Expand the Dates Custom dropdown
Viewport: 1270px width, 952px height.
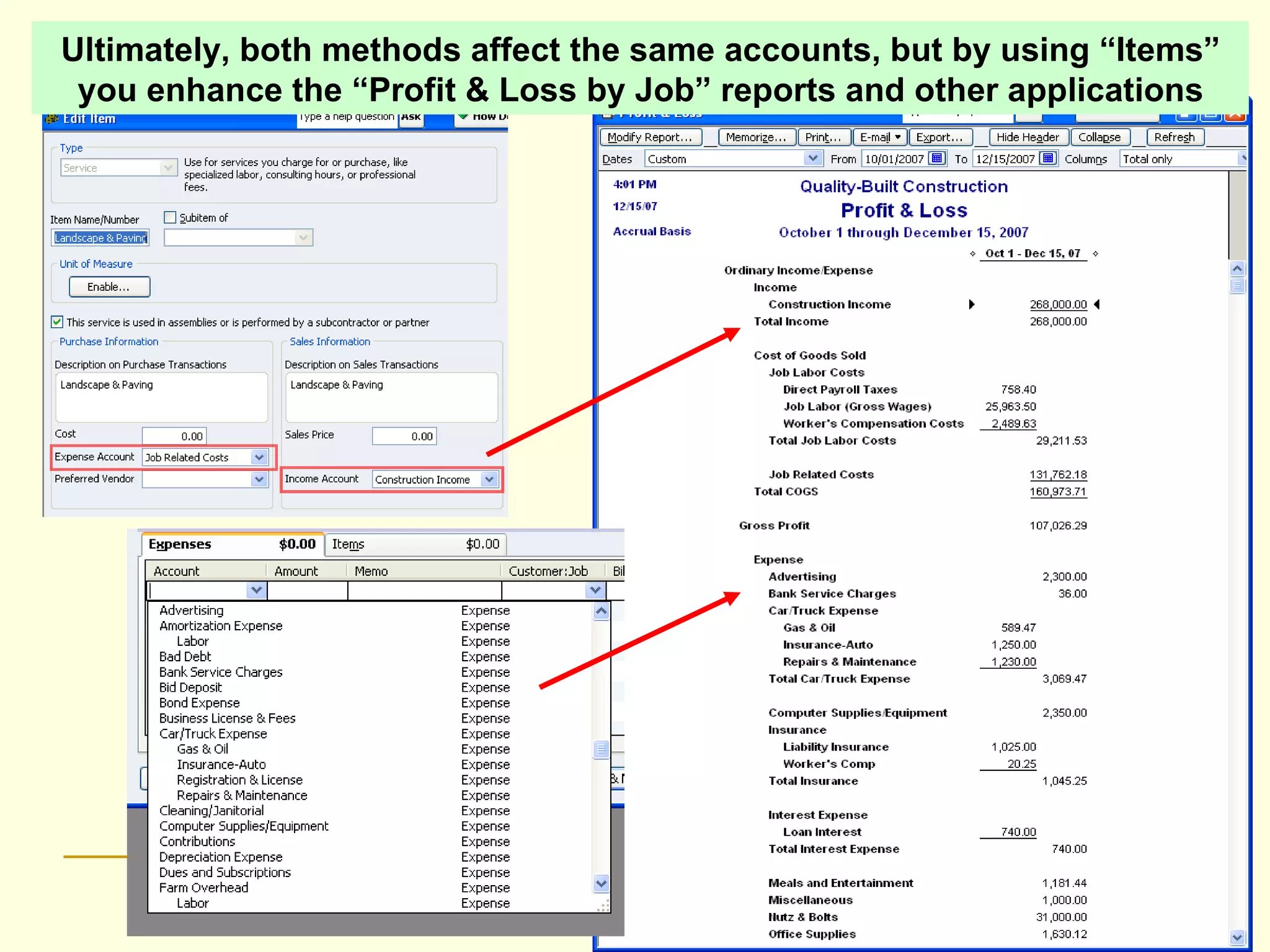pos(812,159)
